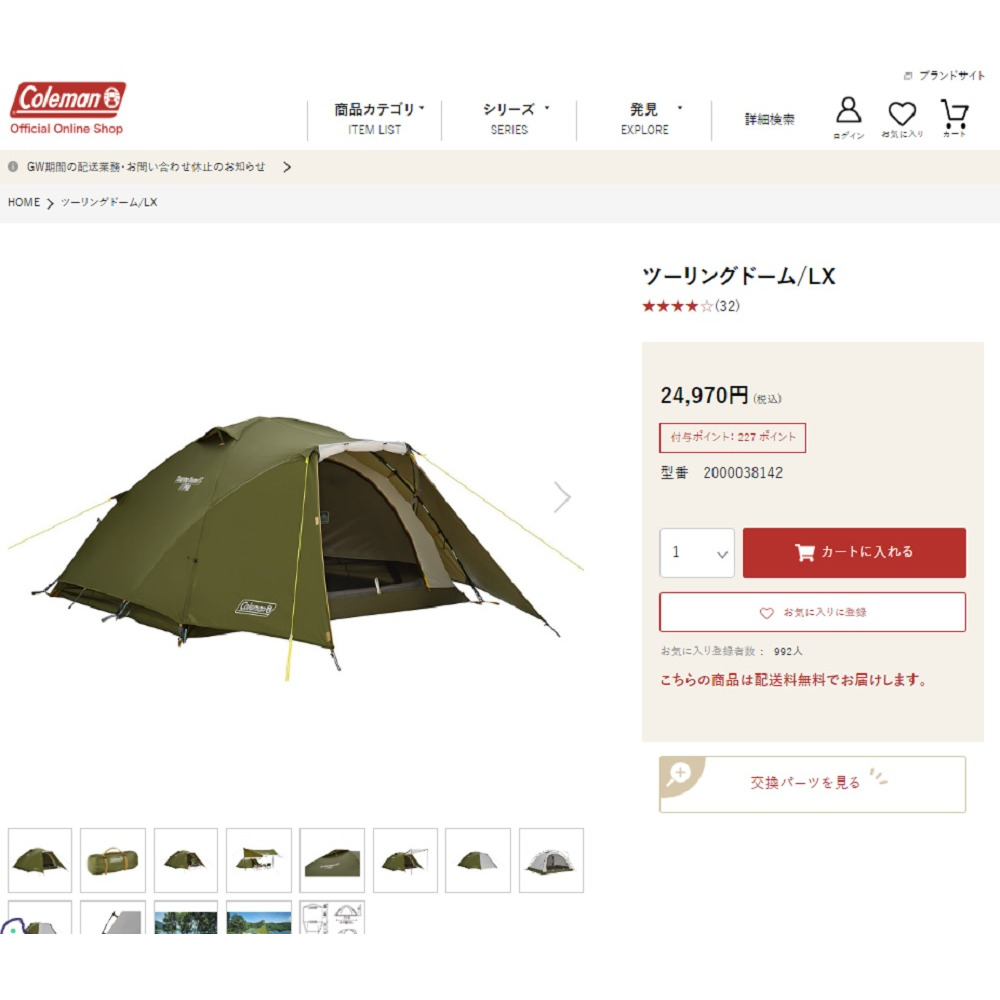The image size is (1000, 1000).
Task: Open the 詳細検索 detailed search
Action: click(770, 119)
